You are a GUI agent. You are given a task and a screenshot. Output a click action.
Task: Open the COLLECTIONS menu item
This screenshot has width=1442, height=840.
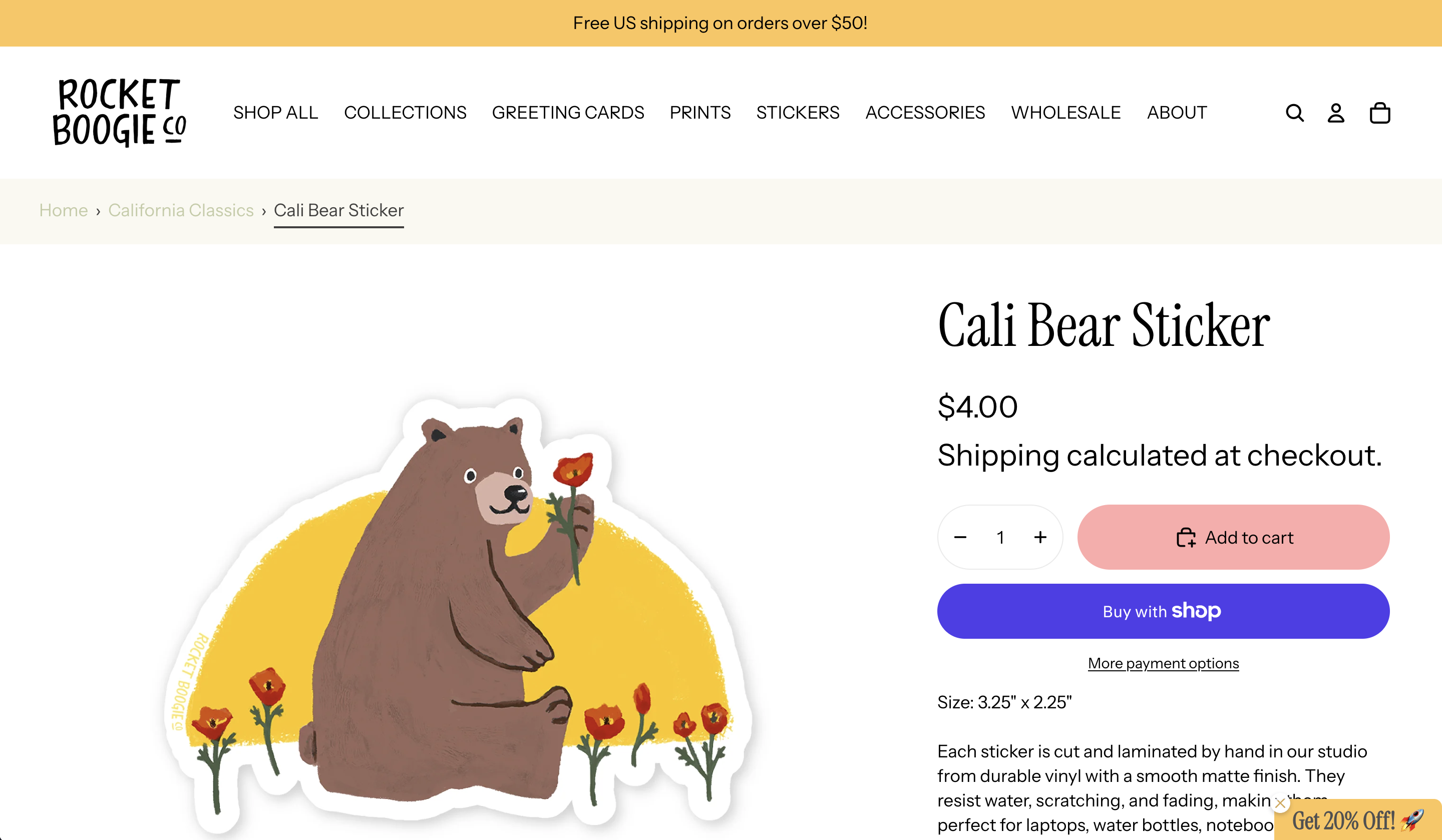click(405, 113)
